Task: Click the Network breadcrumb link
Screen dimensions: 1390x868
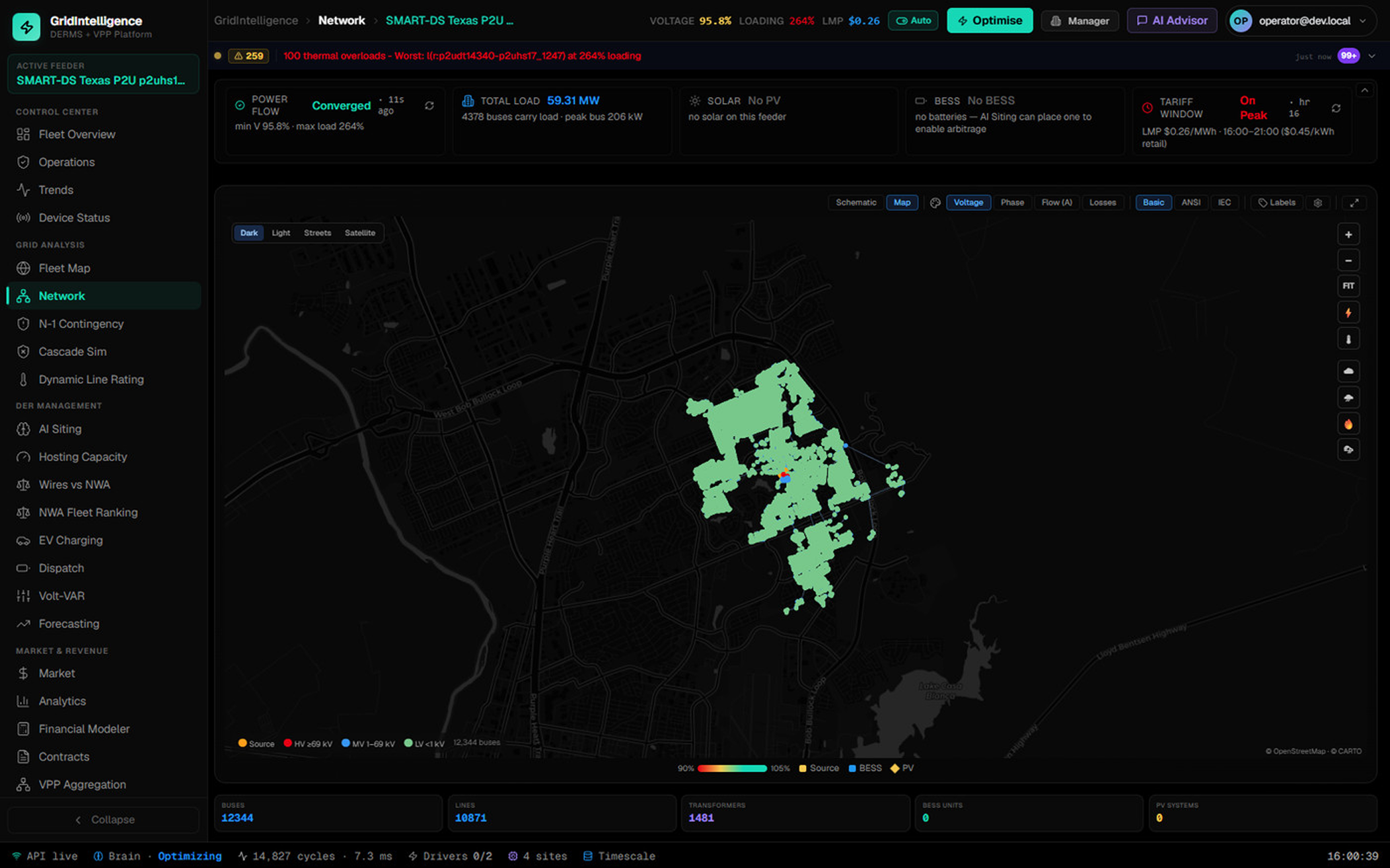Action: click(342, 20)
